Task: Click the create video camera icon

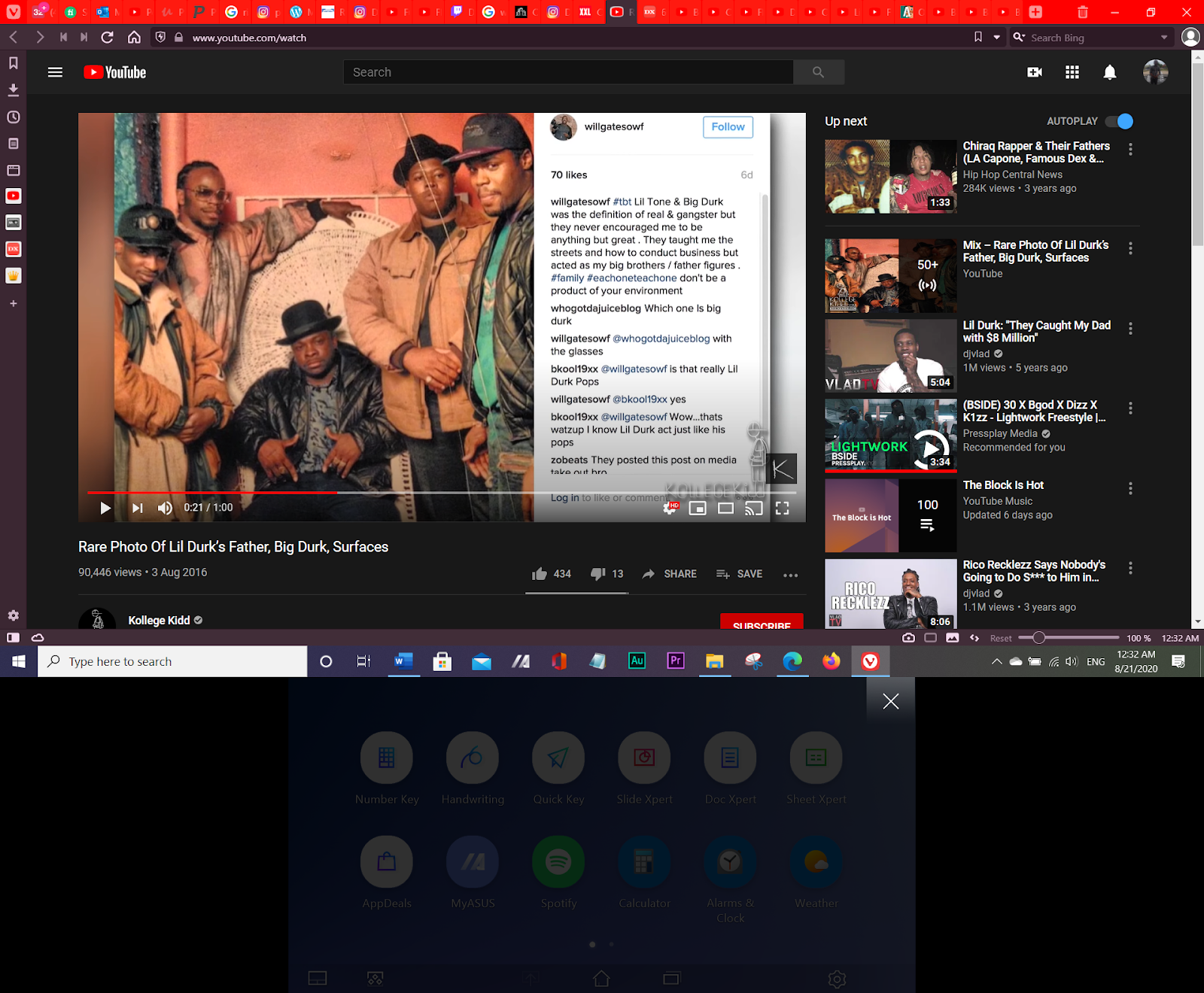Action: [1035, 72]
